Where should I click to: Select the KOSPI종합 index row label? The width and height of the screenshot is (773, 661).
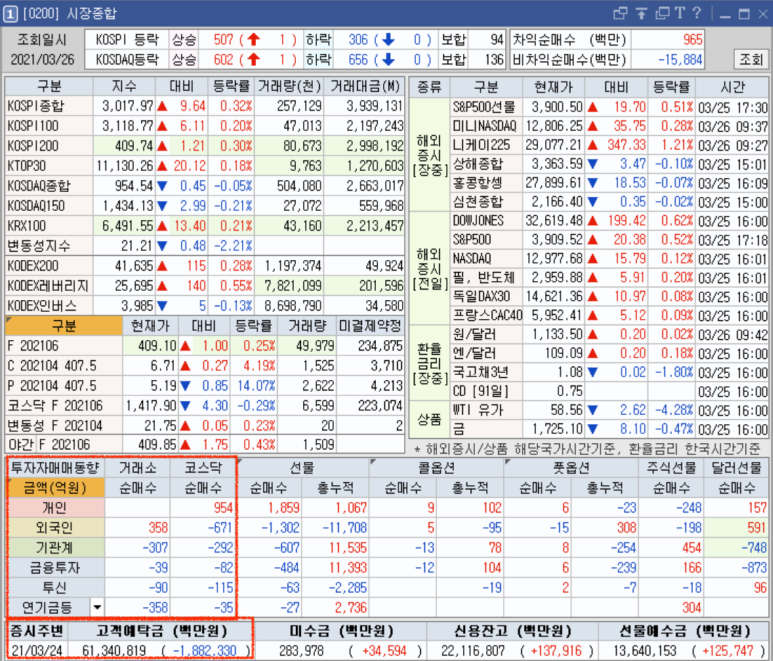click(x=49, y=106)
